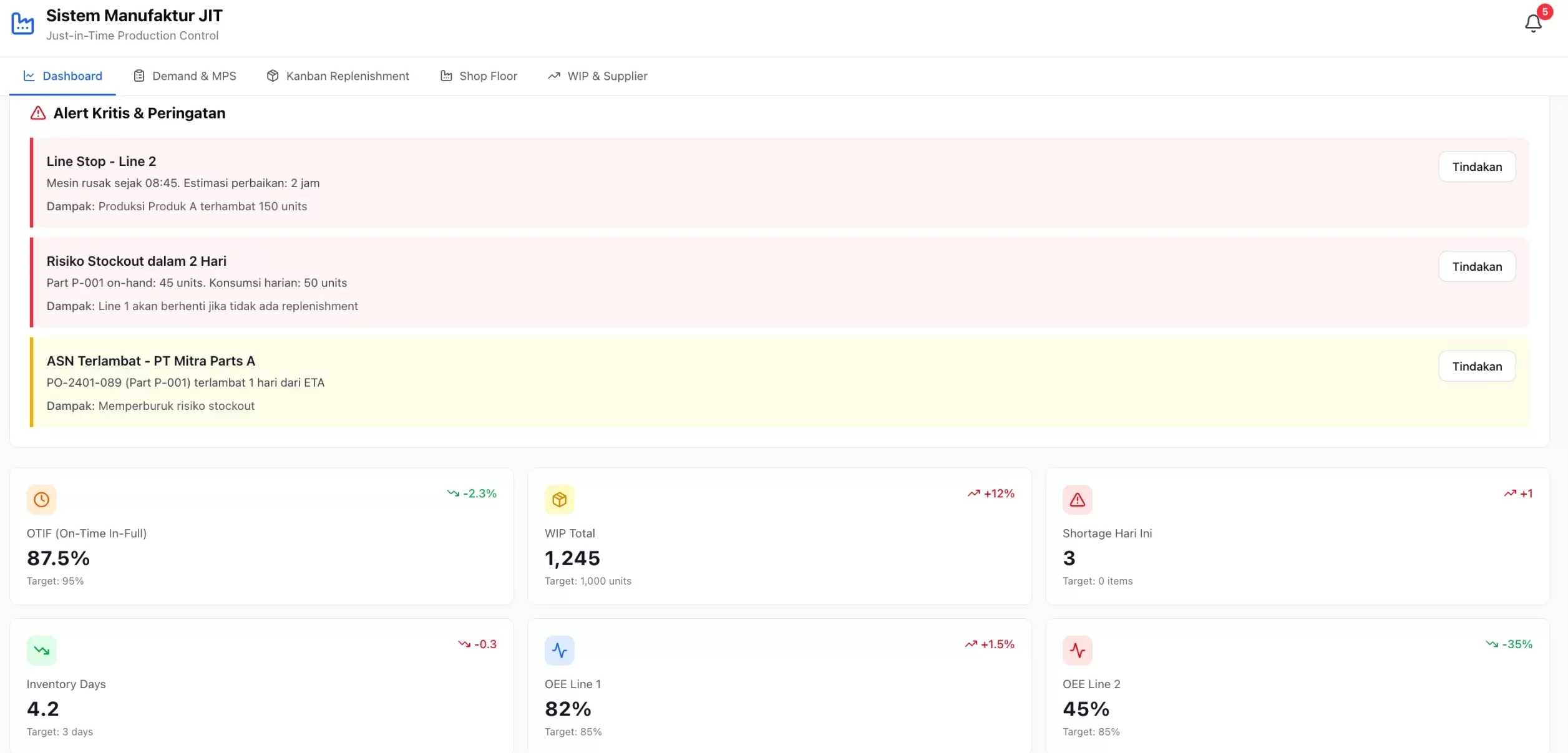The width and height of the screenshot is (1568, 753).
Task: Click the Shortage warning triangle icon
Action: click(x=1077, y=500)
